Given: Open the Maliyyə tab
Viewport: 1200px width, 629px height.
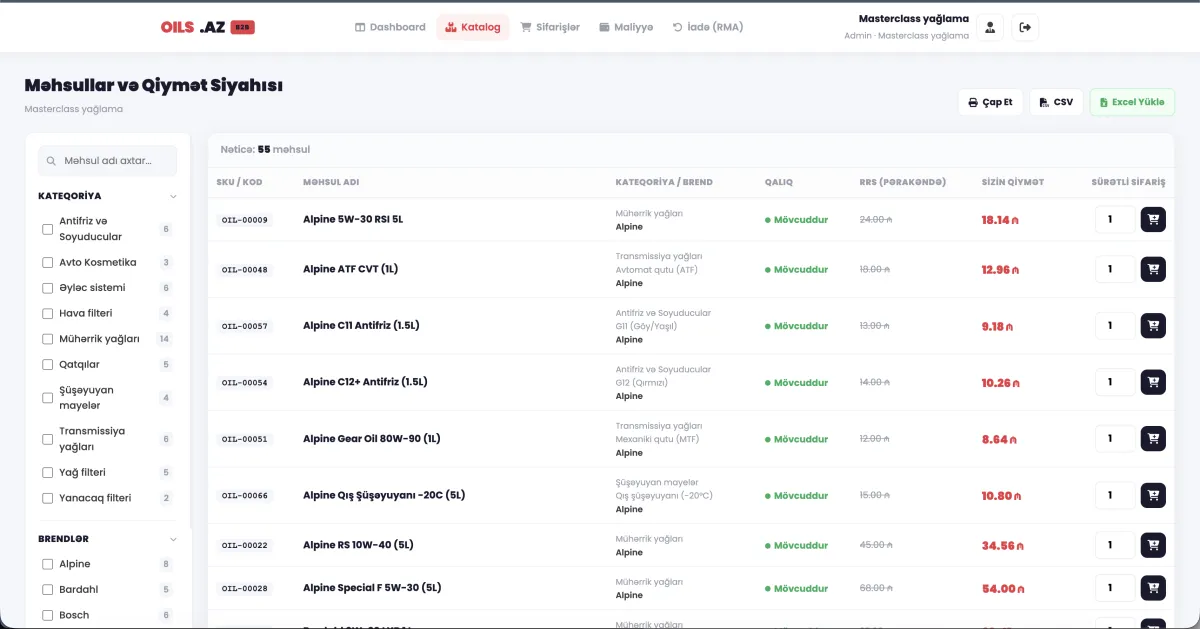Looking at the screenshot, I should (626, 27).
